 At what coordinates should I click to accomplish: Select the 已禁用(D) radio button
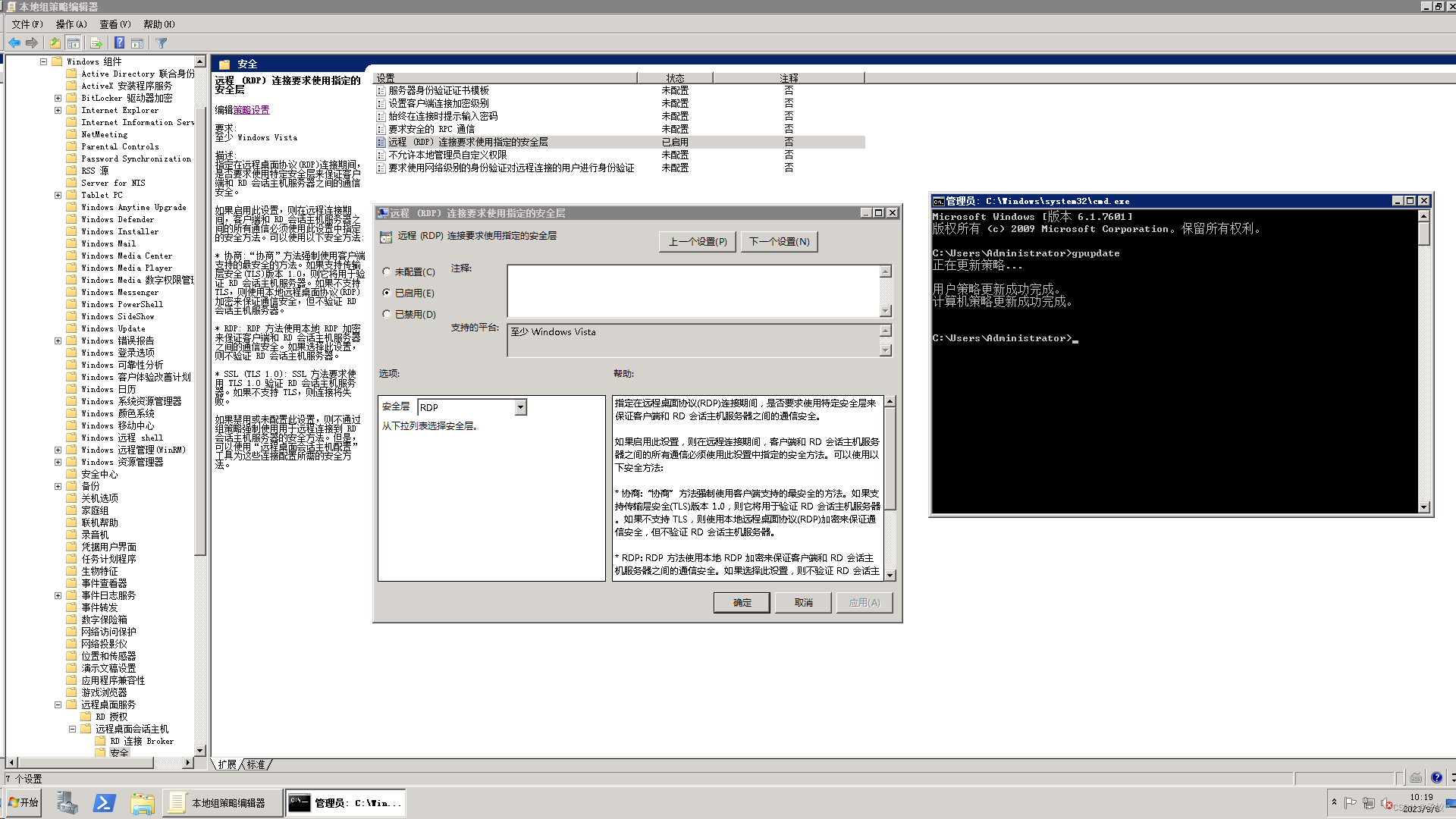[387, 314]
